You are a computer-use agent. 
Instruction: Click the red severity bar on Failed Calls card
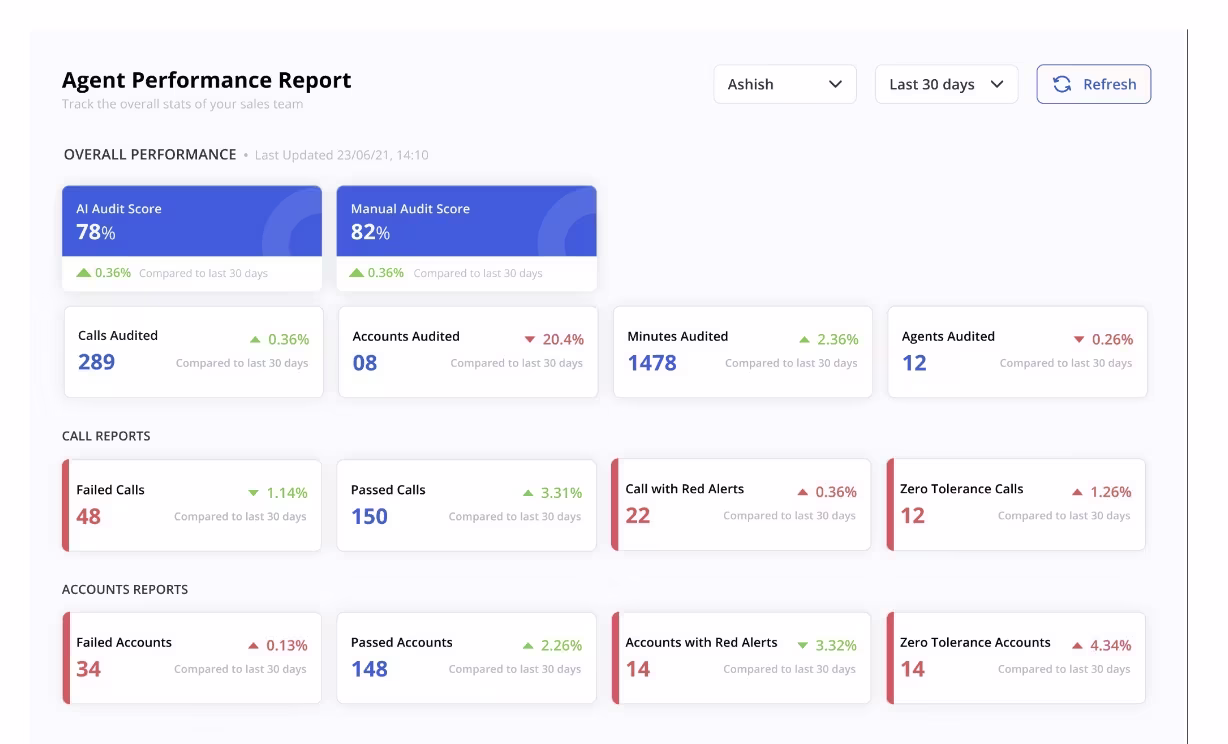pyautogui.click(x=64, y=505)
